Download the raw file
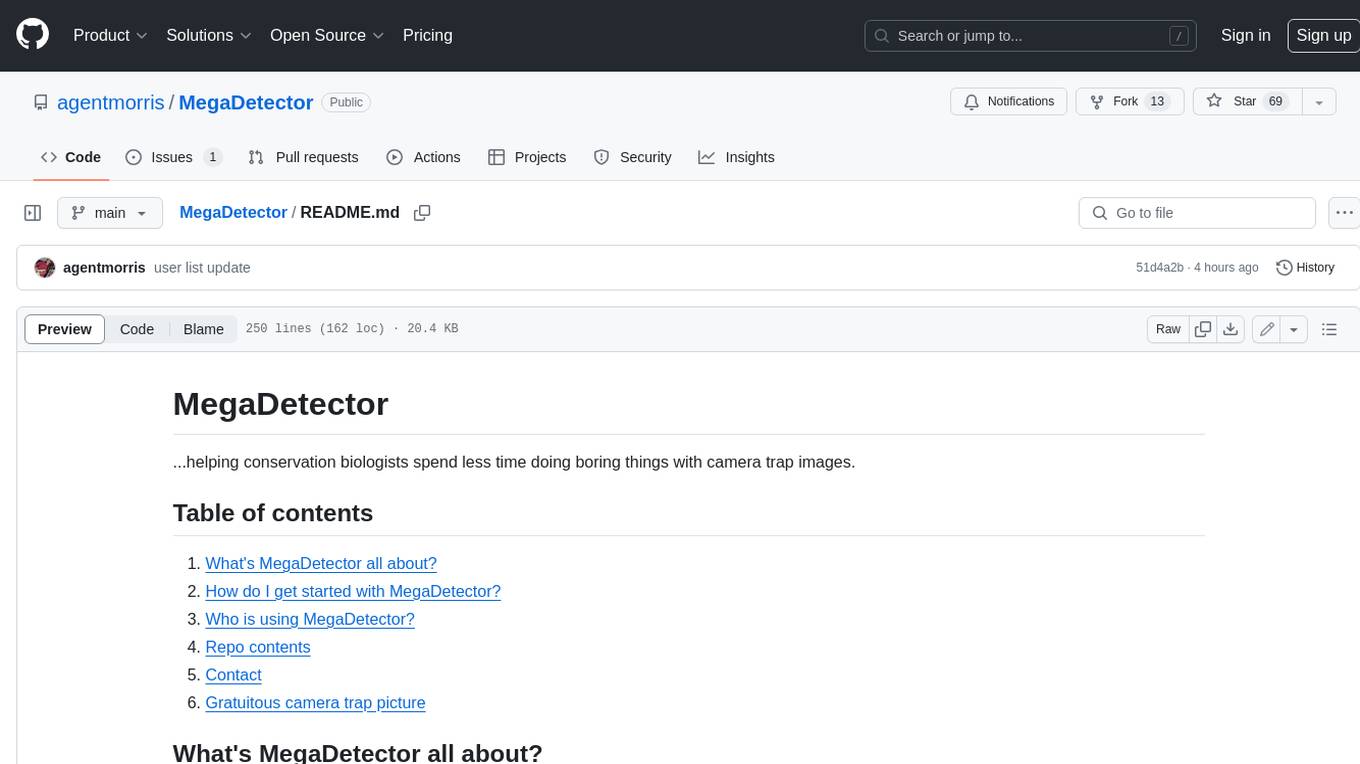Screen dimensions: 1360x764 1231,329
